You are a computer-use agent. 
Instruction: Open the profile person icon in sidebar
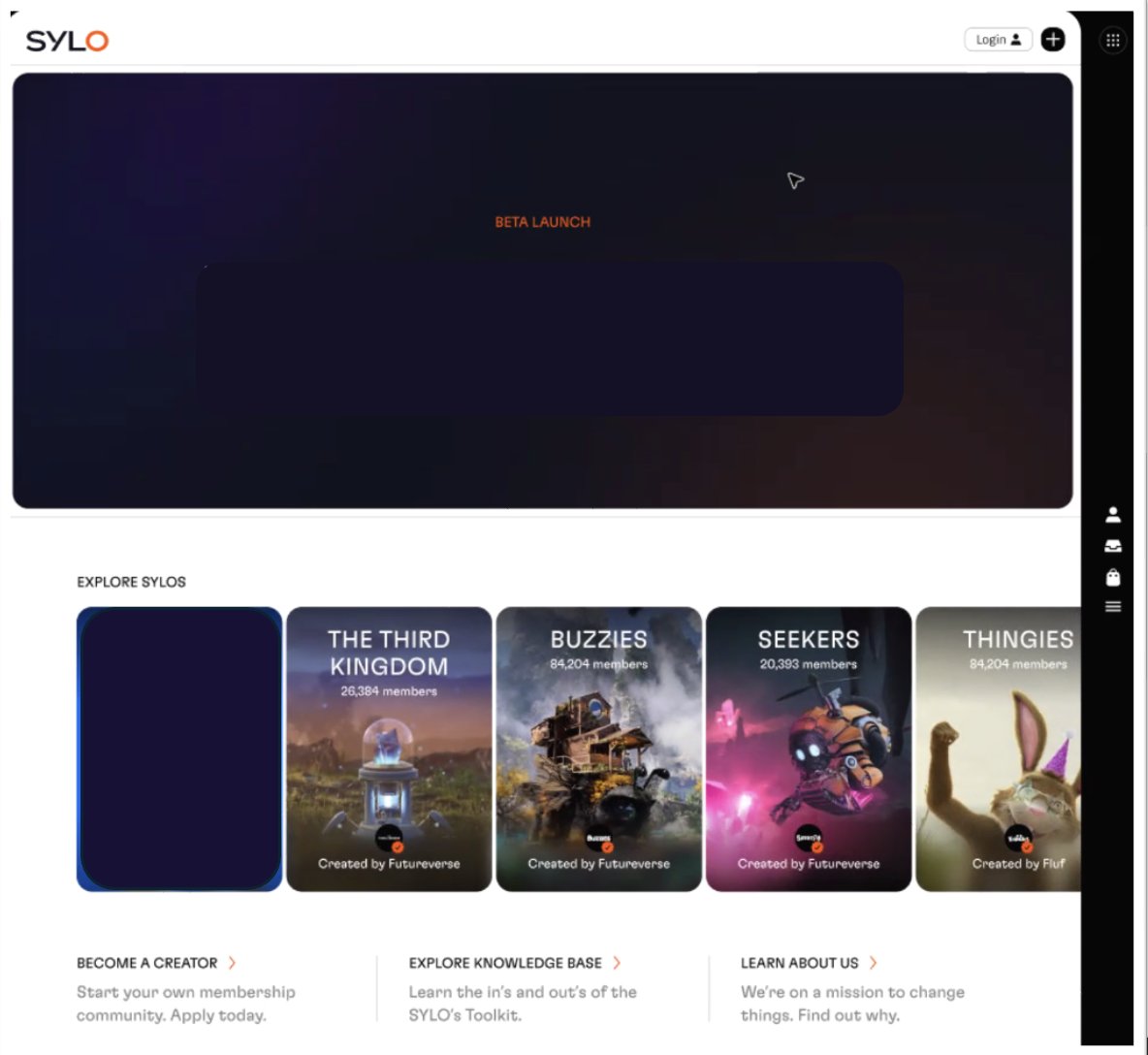click(x=1113, y=515)
